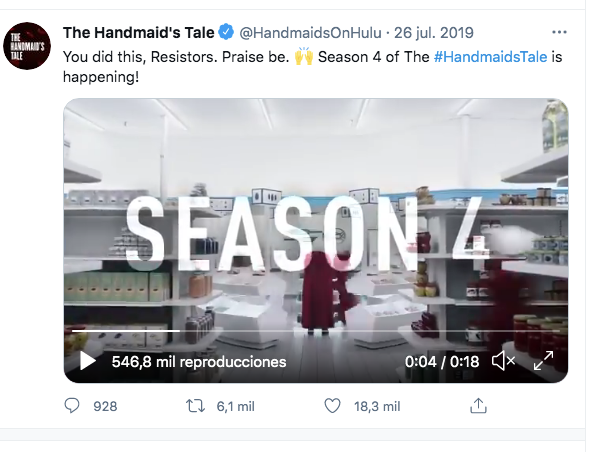Play the Season 4 video

point(88,361)
